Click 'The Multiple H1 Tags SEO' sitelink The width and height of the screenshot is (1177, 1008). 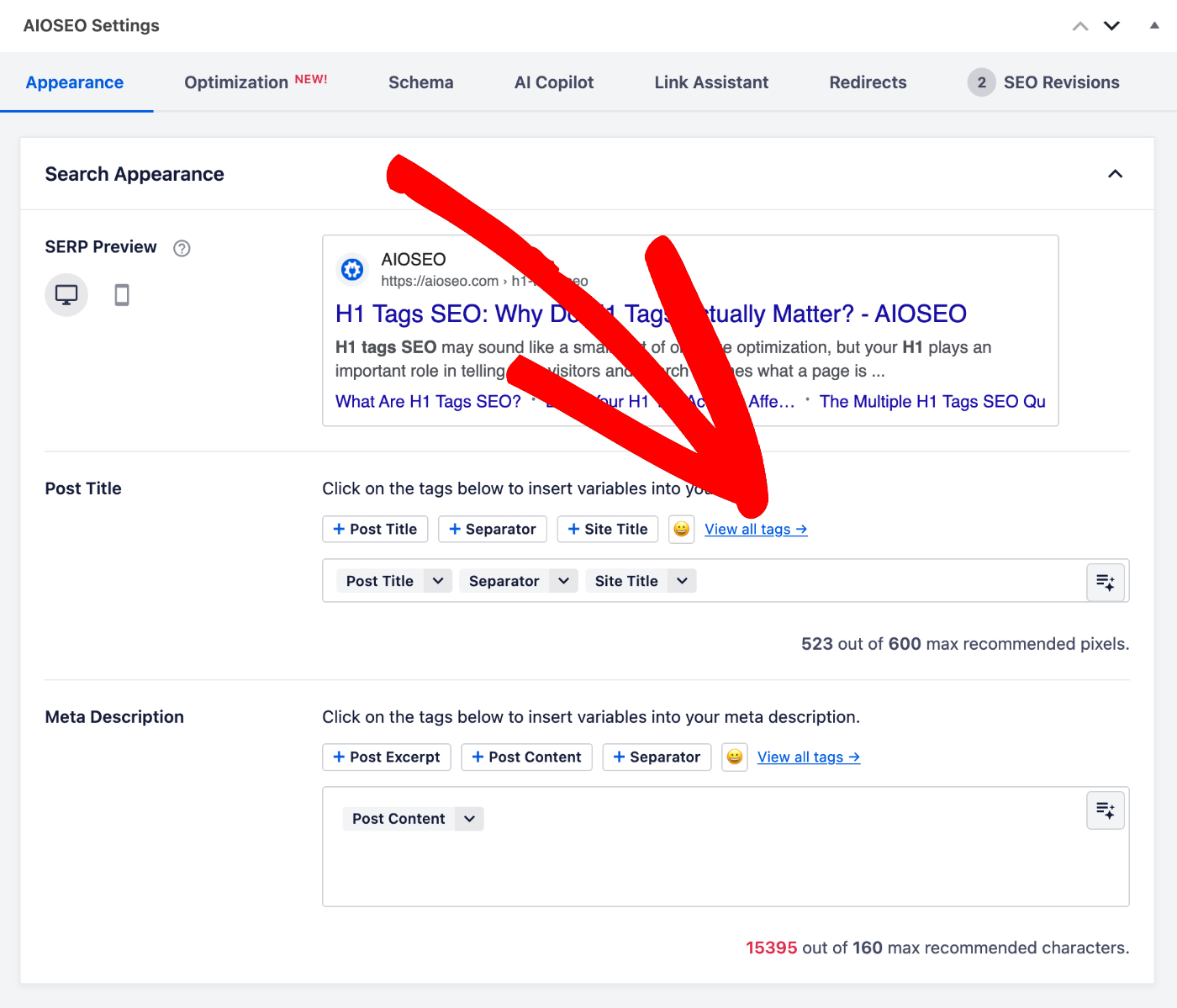coord(932,402)
